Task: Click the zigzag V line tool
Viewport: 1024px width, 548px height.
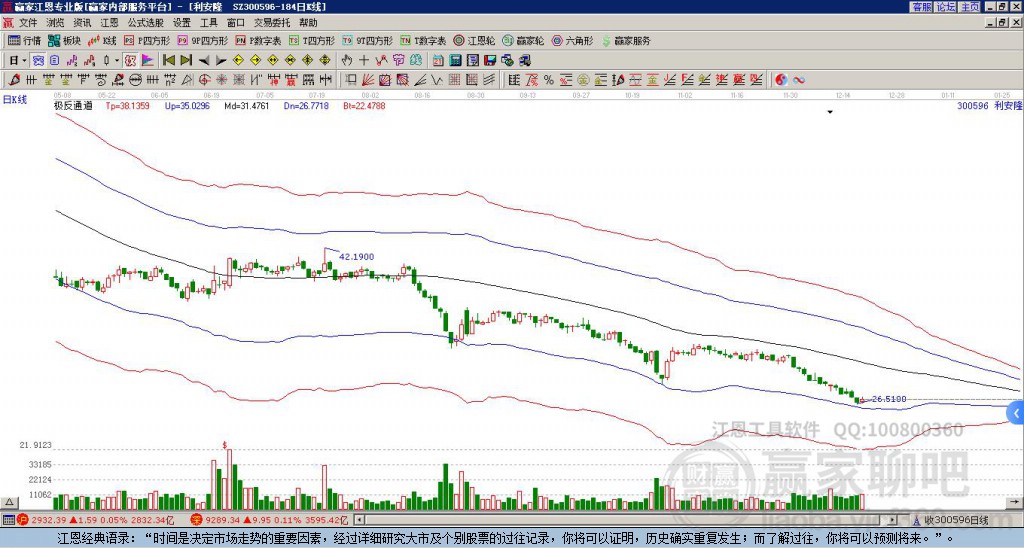Action: 437,80
